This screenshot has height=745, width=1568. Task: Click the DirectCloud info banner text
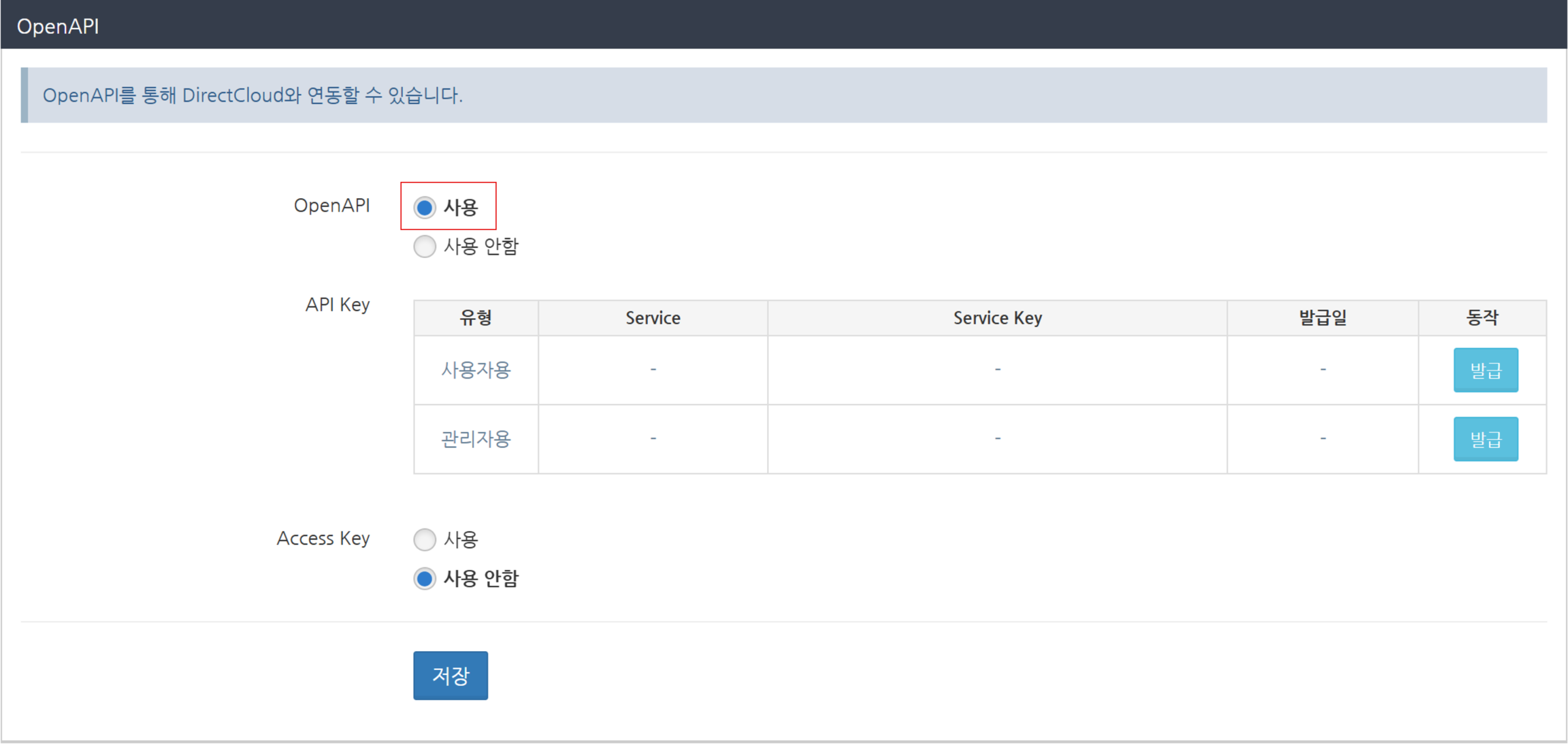pyautogui.click(x=252, y=95)
